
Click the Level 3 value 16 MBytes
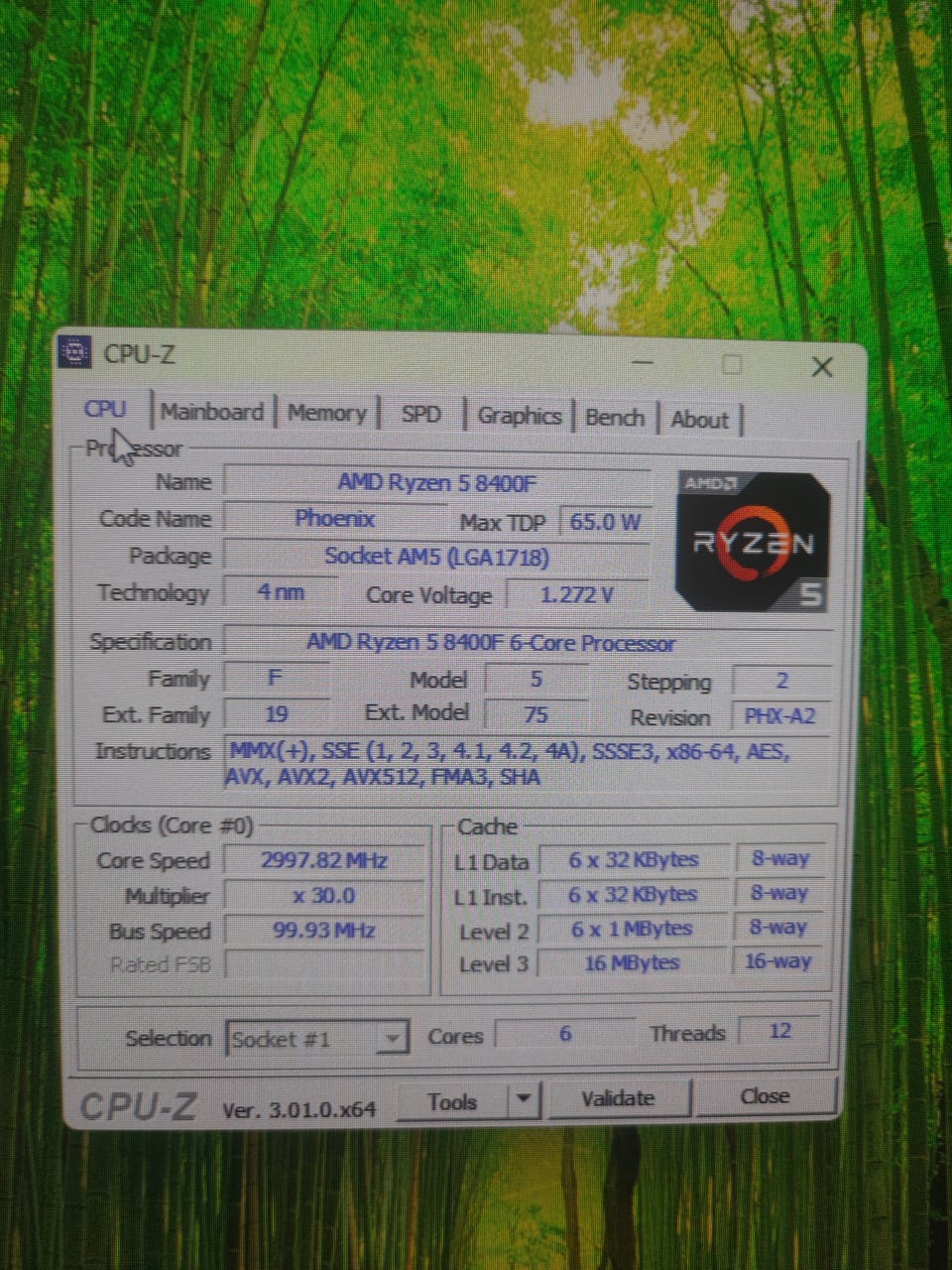[633, 962]
